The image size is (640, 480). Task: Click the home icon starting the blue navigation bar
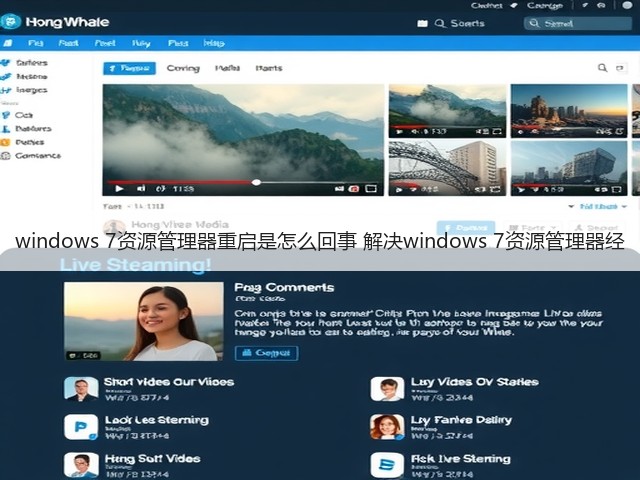click(7, 43)
